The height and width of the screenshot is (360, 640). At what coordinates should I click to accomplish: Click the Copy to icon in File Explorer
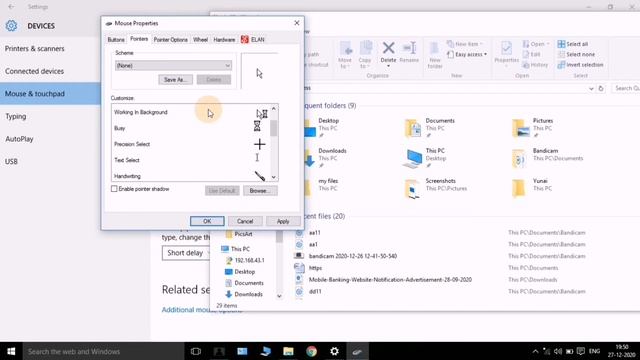point(365,48)
